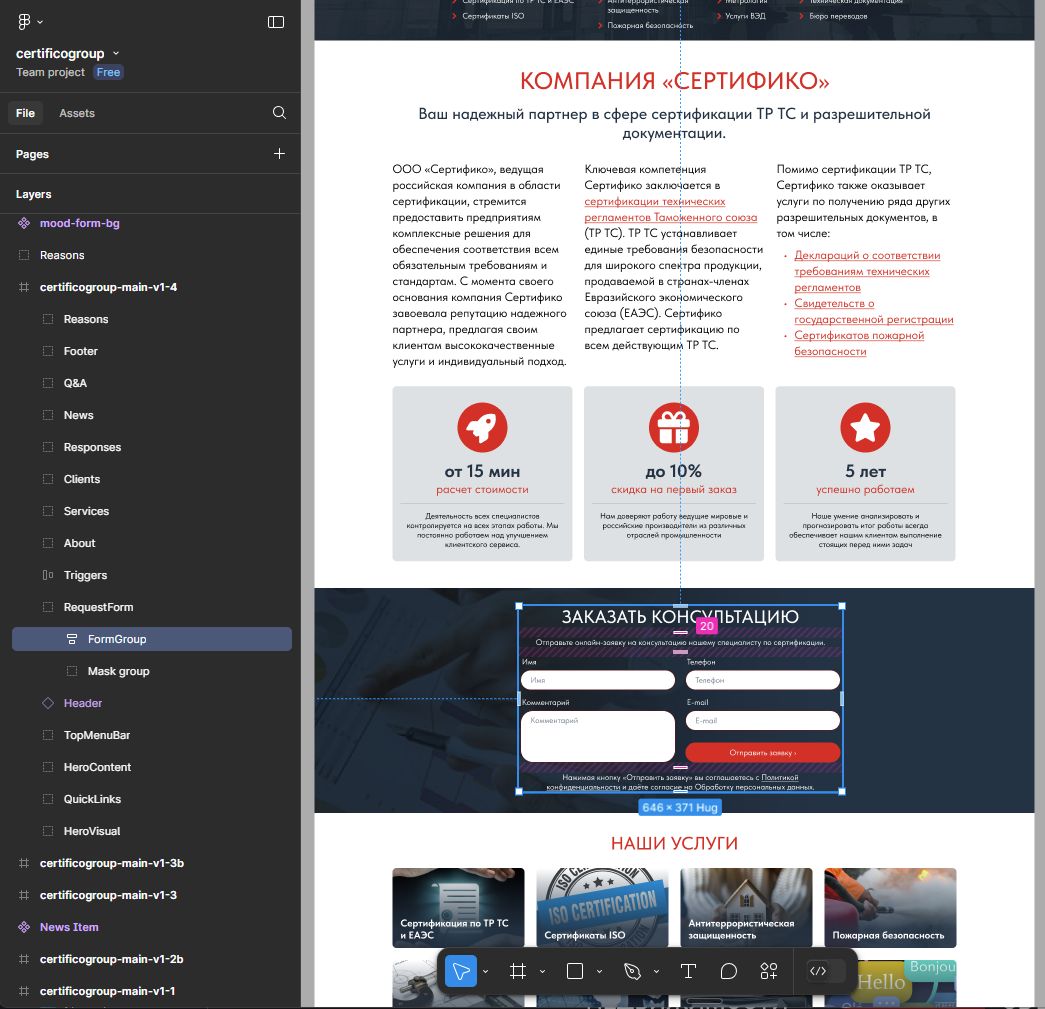Select the certificogroup-main-v1-1 frame layer
Screen dimensions: 1045x1009
coord(107,991)
